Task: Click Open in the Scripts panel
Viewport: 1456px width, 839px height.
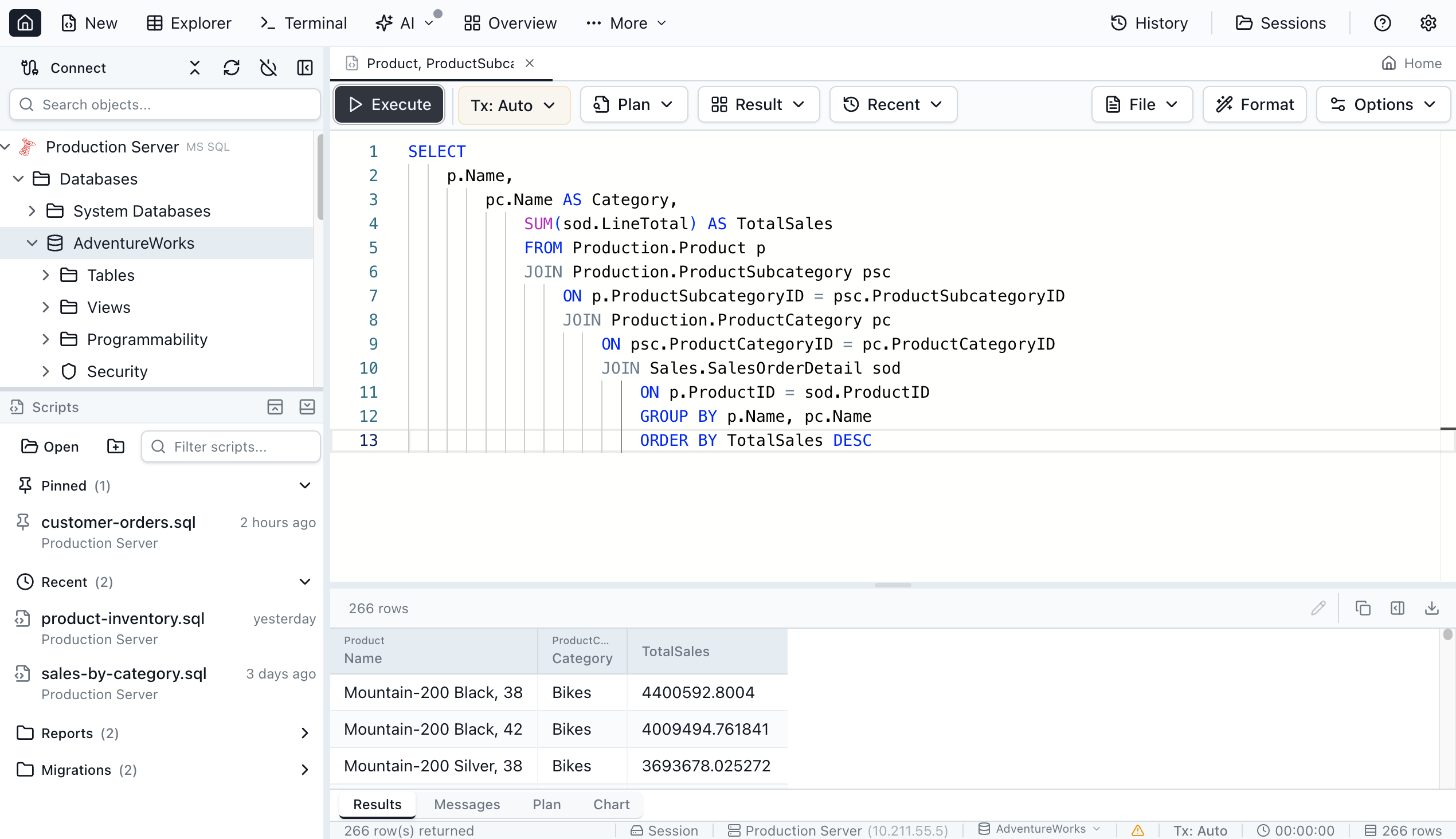Action: click(x=49, y=446)
